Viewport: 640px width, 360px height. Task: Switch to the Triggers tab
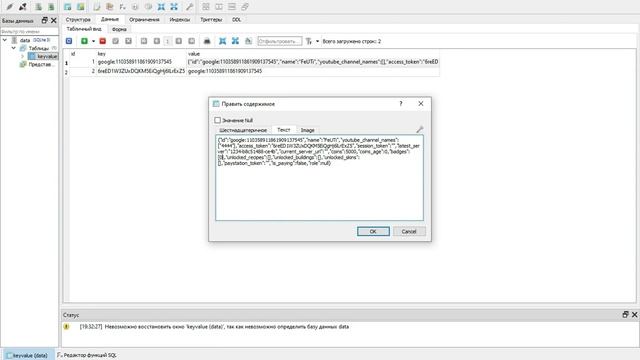211,20
